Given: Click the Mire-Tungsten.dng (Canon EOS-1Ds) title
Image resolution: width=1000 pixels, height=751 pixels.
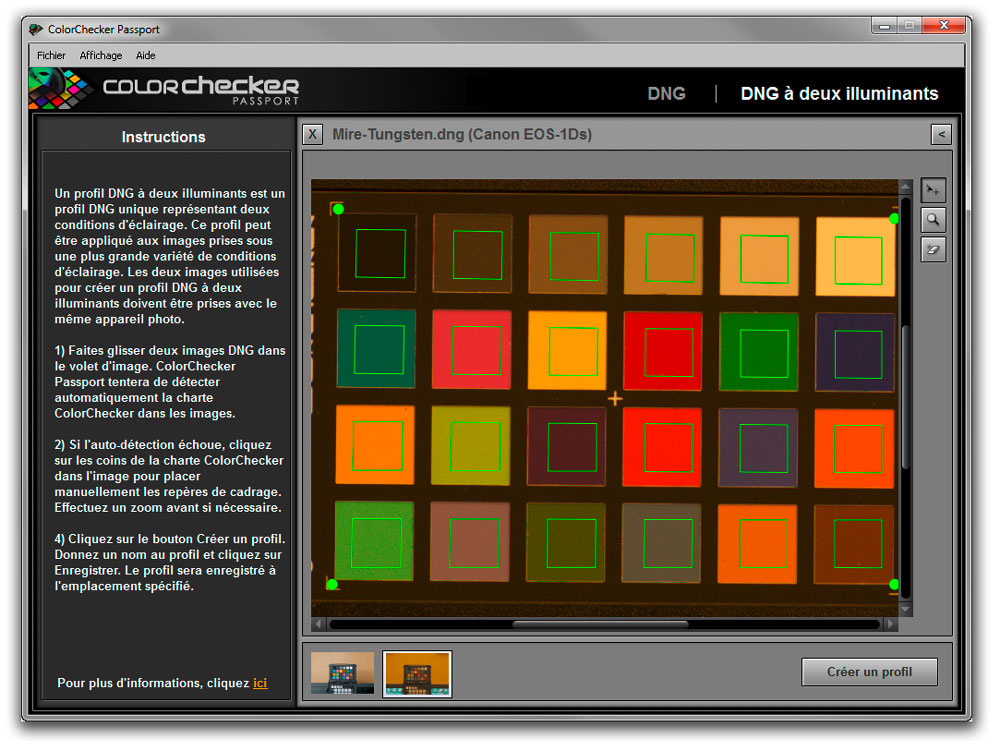Looking at the screenshot, I should pos(462,135).
